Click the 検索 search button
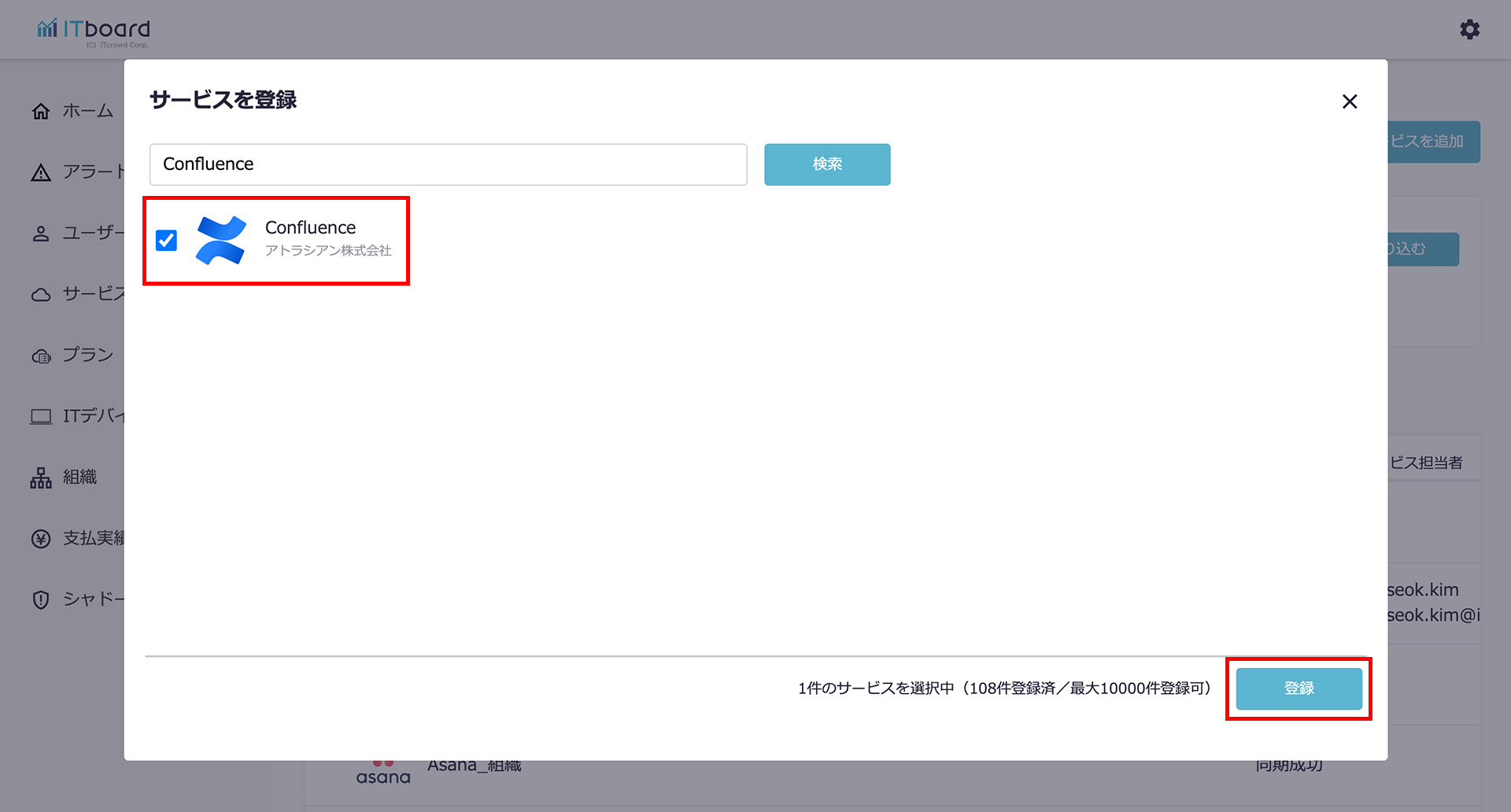This screenshot has height=812, width=1511. coord(826,164)
